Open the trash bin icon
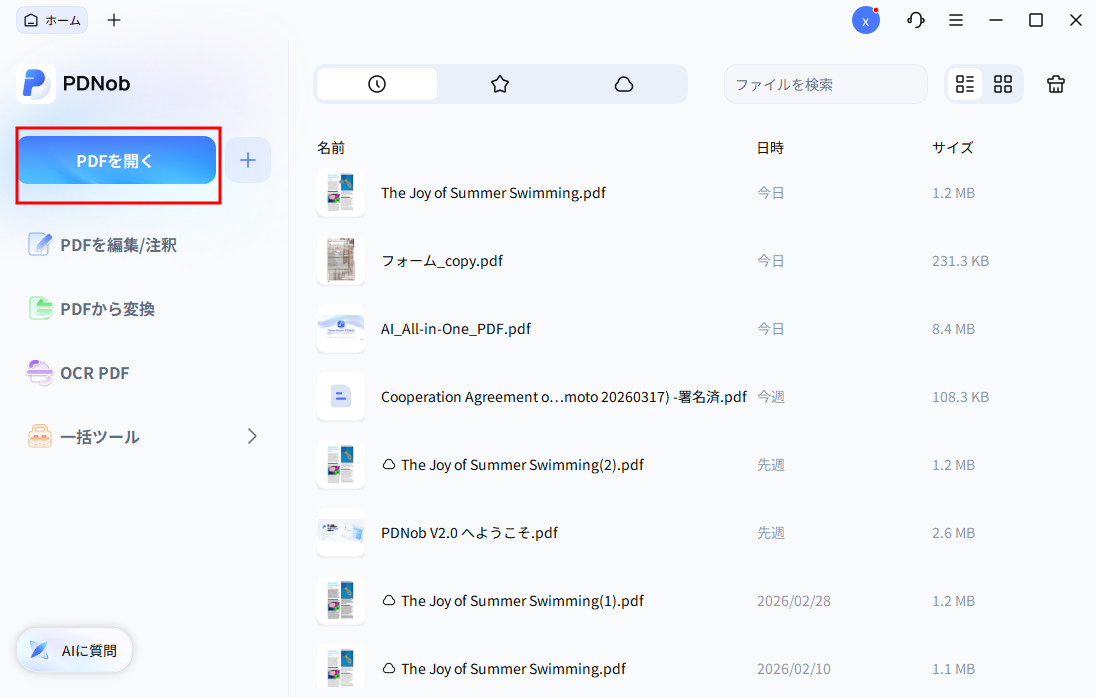The image size is (1096, 697). (1056, 84)
